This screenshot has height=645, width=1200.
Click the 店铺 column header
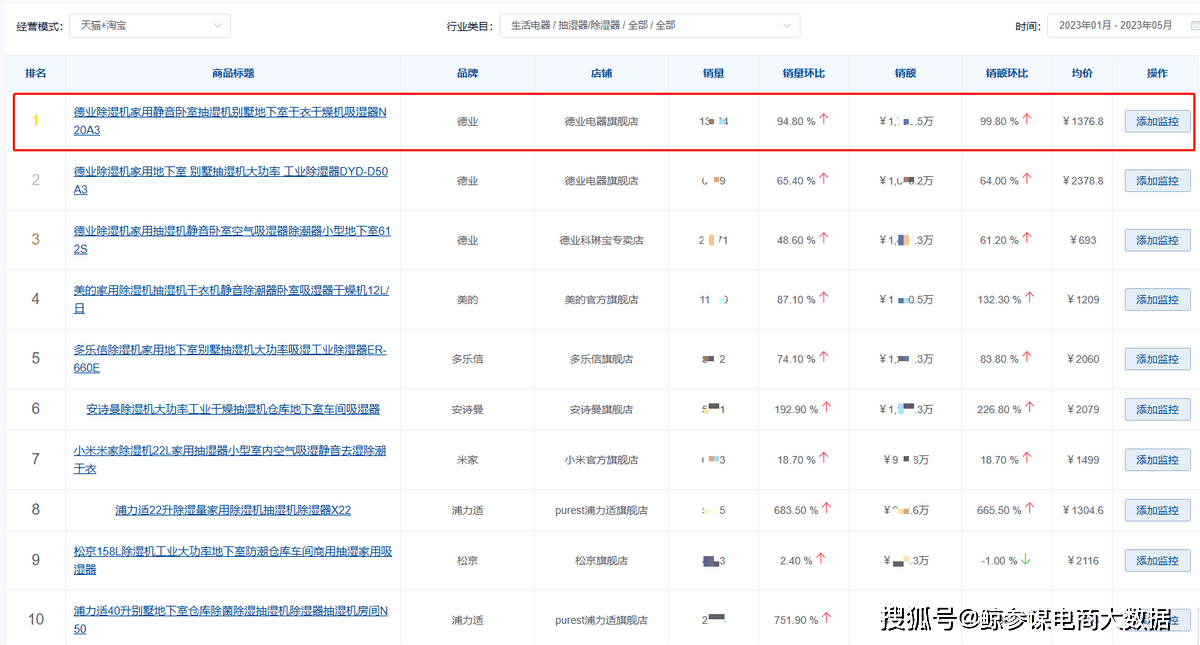click(601, 73)
